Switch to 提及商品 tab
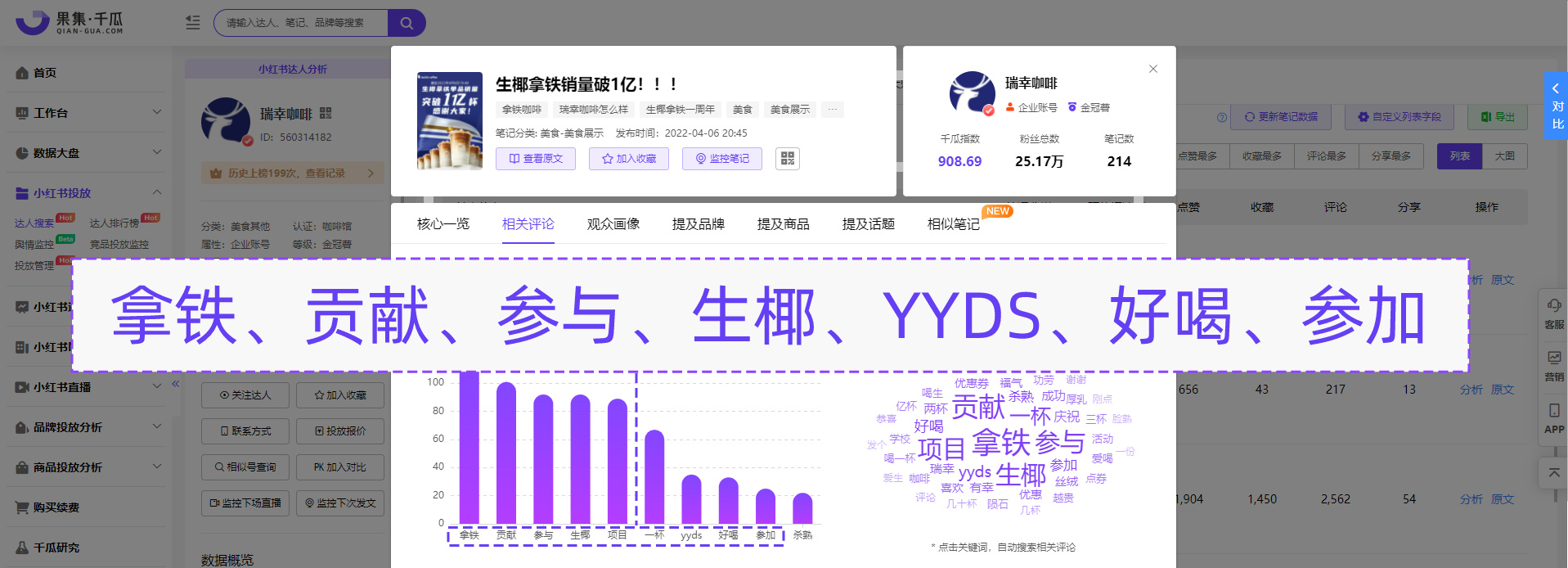The width and height of the screenshot is (1568, 568). point(784,224)
